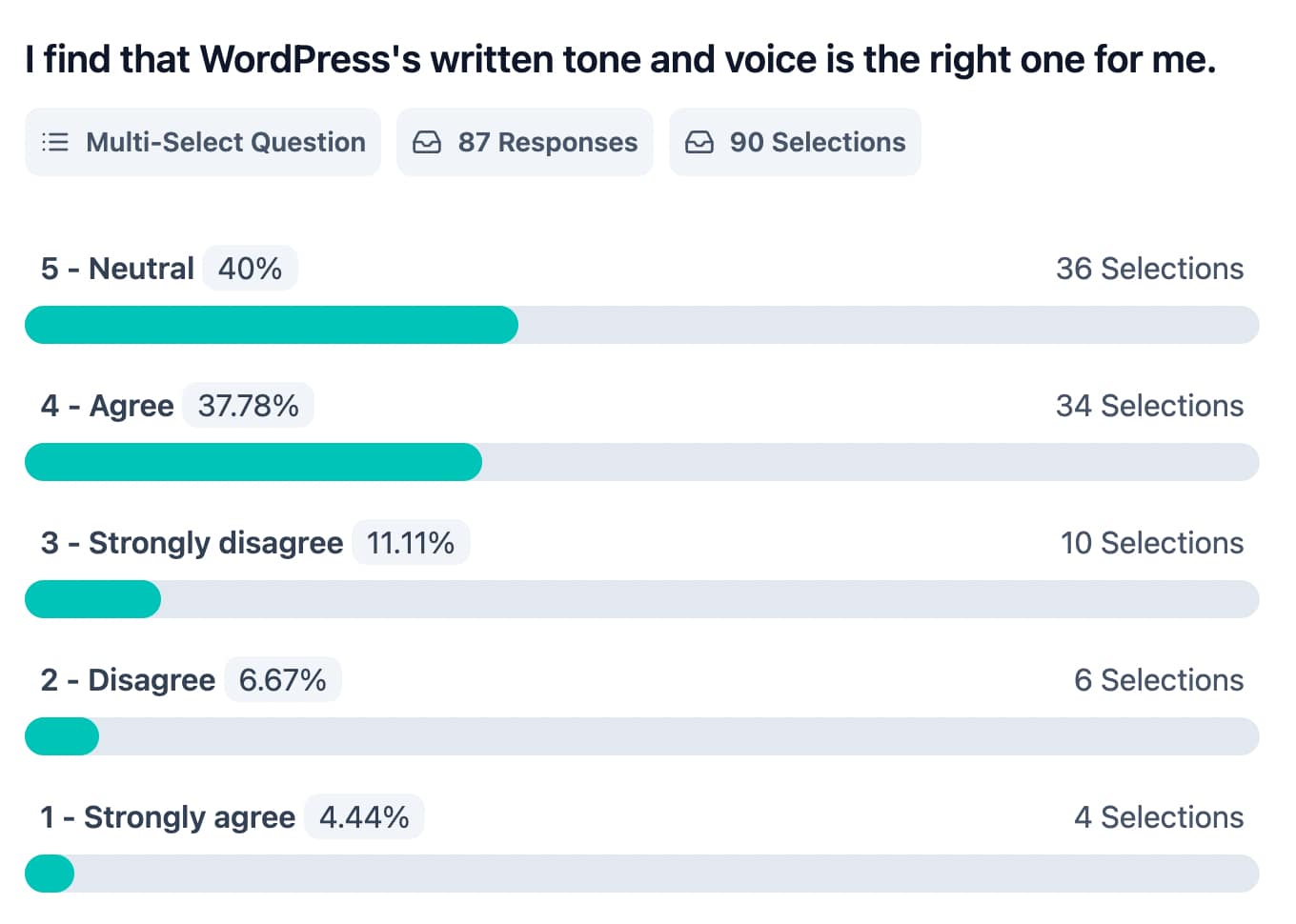This screenshot has width=1296, height=924.
Task: Click the 2 - Disagree progress bar
Action: point(641,736)
